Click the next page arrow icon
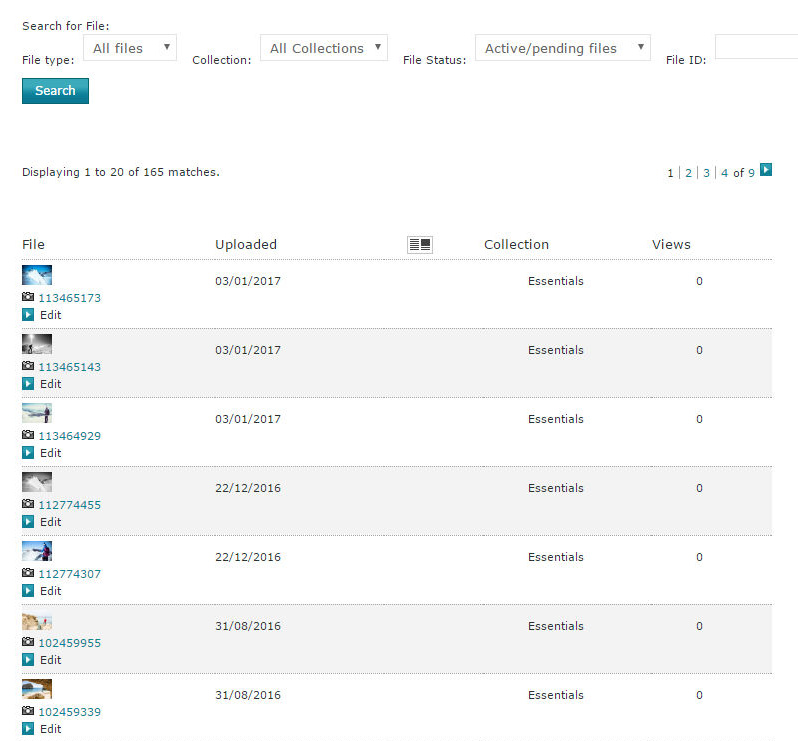 coord(765,169)
